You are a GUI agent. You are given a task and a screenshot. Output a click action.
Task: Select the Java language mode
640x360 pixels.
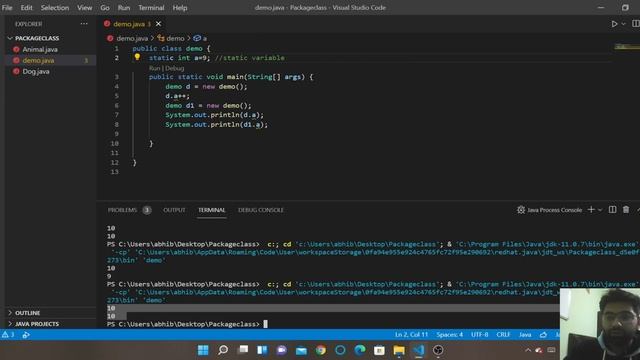(x=525, y=335)
